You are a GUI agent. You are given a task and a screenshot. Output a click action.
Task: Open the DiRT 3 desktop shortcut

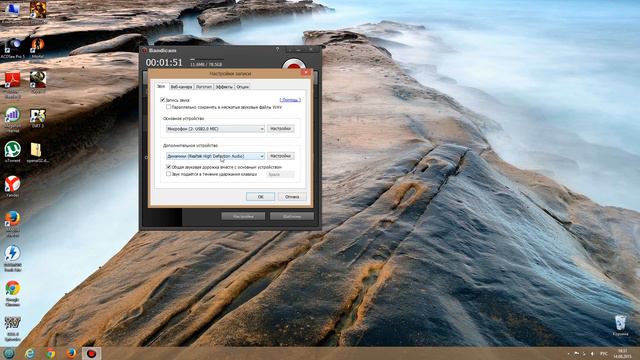(38, 118)
